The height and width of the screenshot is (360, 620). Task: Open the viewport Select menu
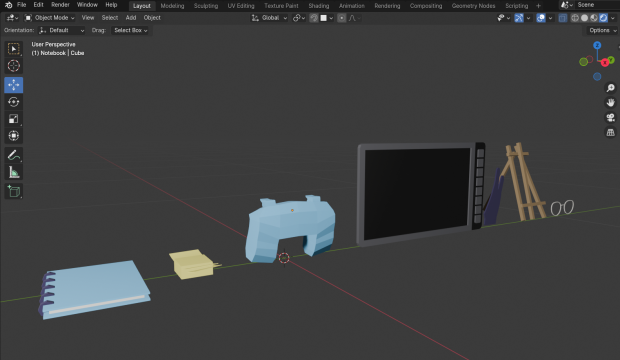110,18
